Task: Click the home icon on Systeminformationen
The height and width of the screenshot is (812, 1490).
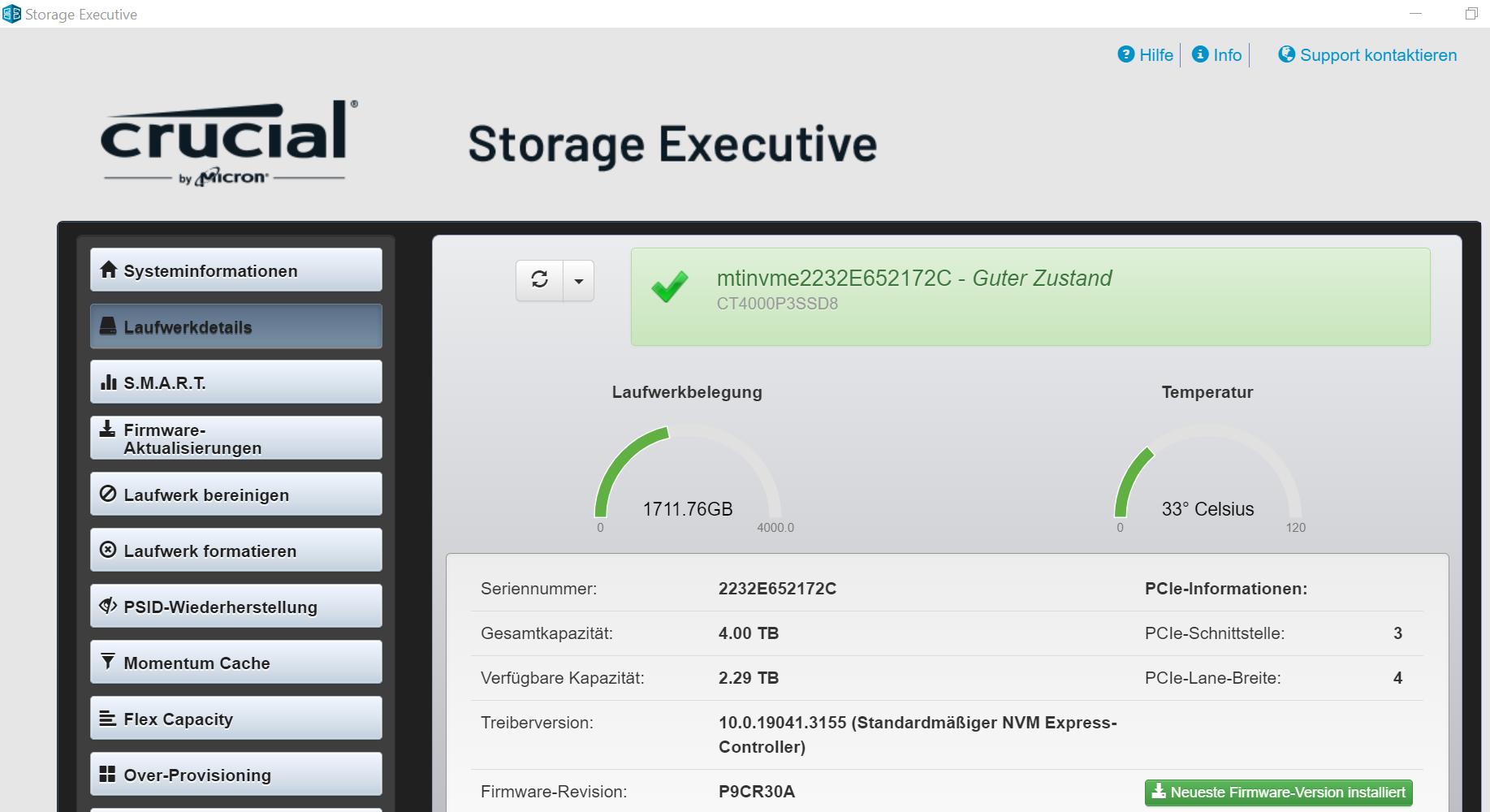Action: pyautogui.click(x=108, y=270)
